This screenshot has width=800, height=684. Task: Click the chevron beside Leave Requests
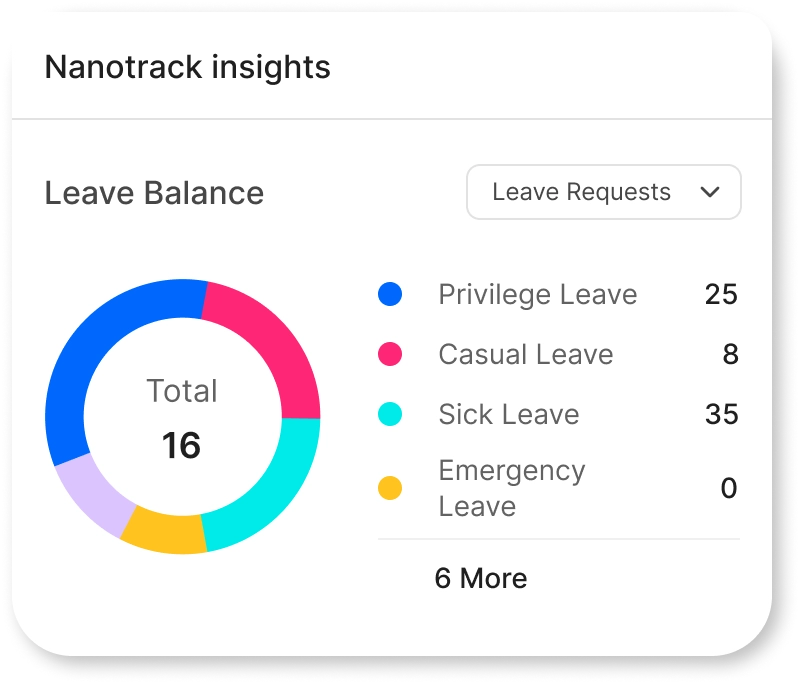710,192
